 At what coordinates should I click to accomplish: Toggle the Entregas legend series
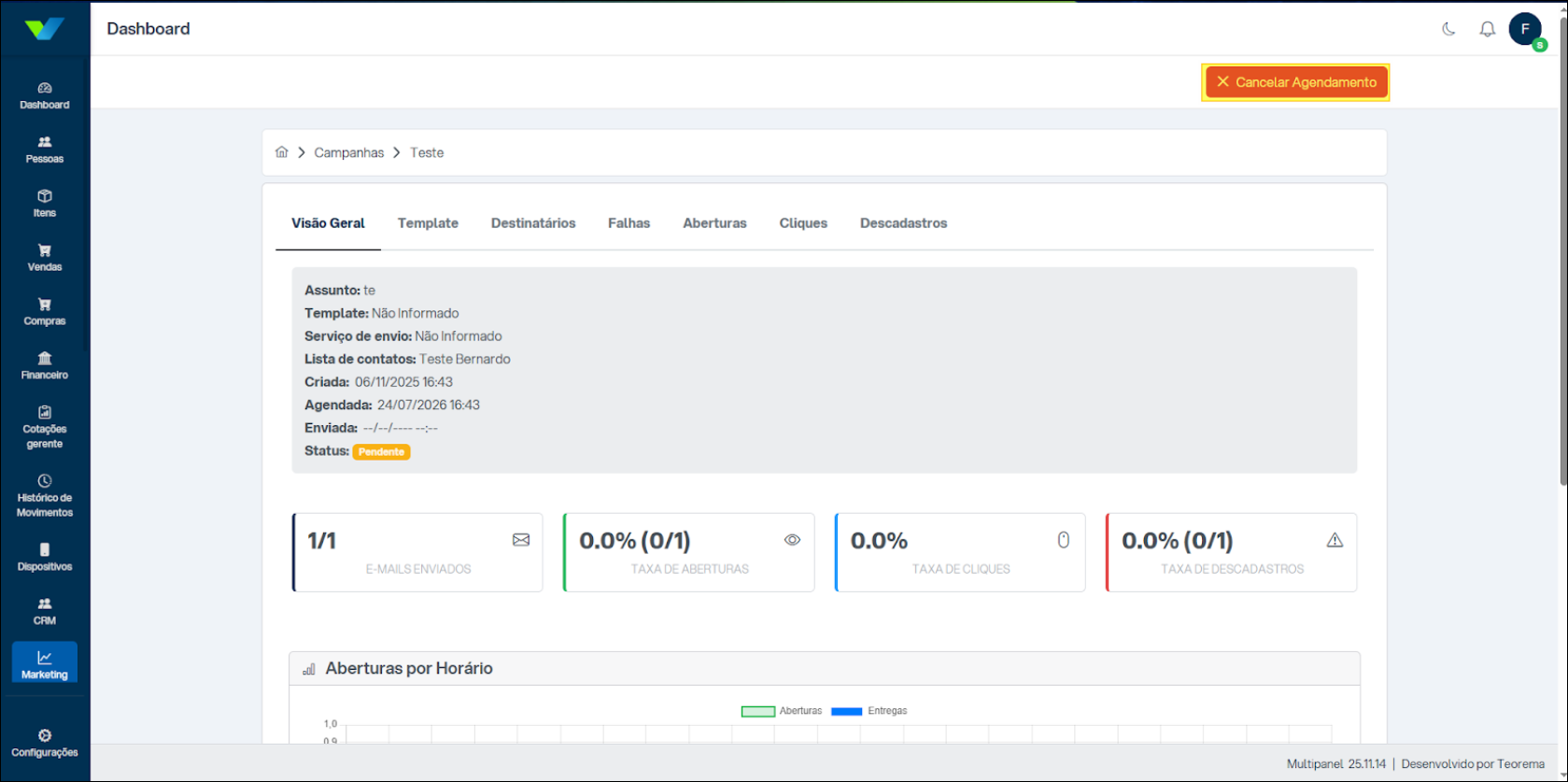[x=869, y=711]
